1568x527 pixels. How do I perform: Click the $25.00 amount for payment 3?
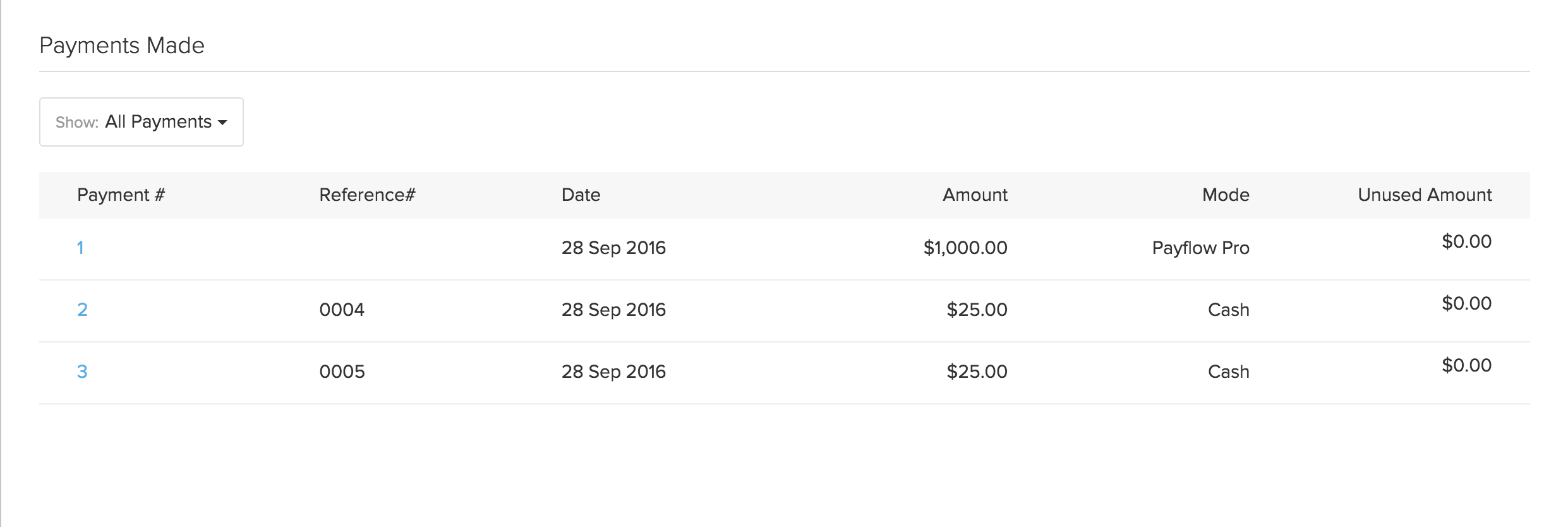click(977, 372)
